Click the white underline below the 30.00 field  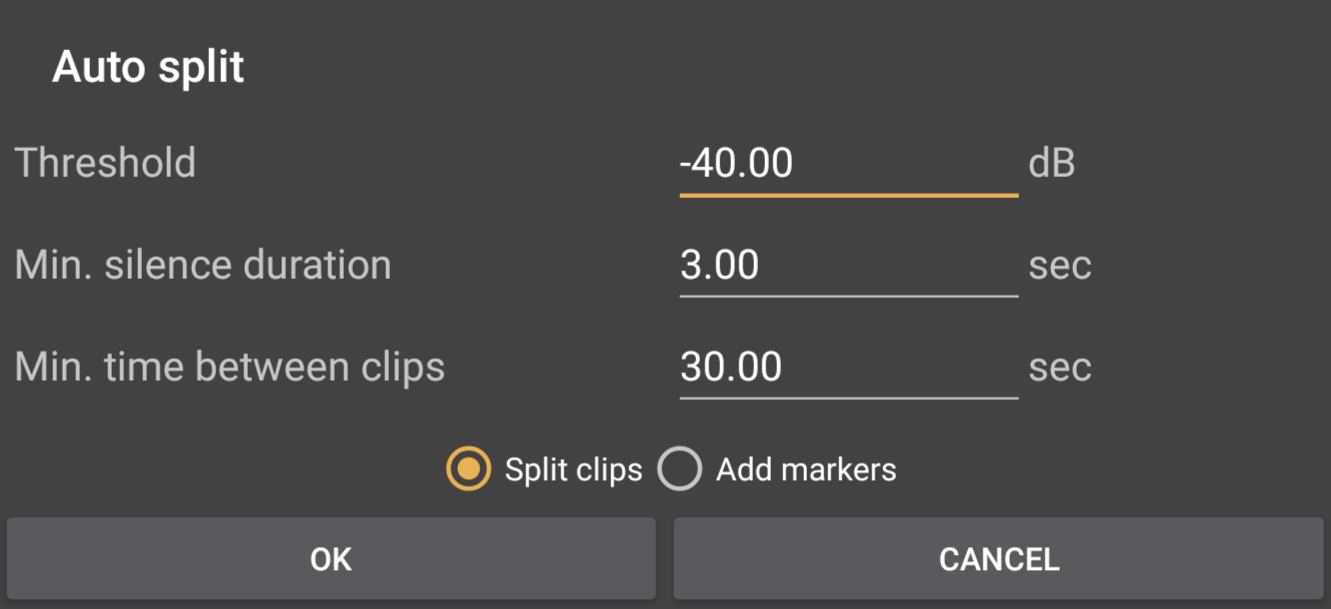[x=848, y=398]
